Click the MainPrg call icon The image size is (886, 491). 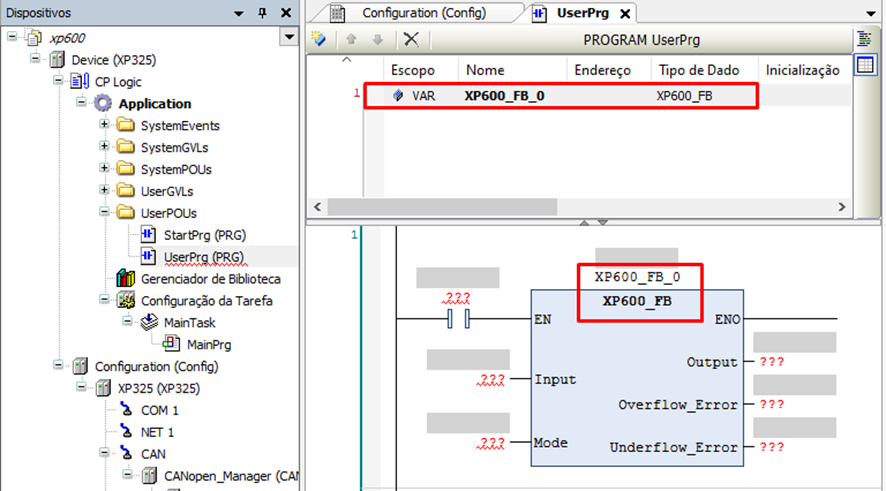(x=171, y=344)
